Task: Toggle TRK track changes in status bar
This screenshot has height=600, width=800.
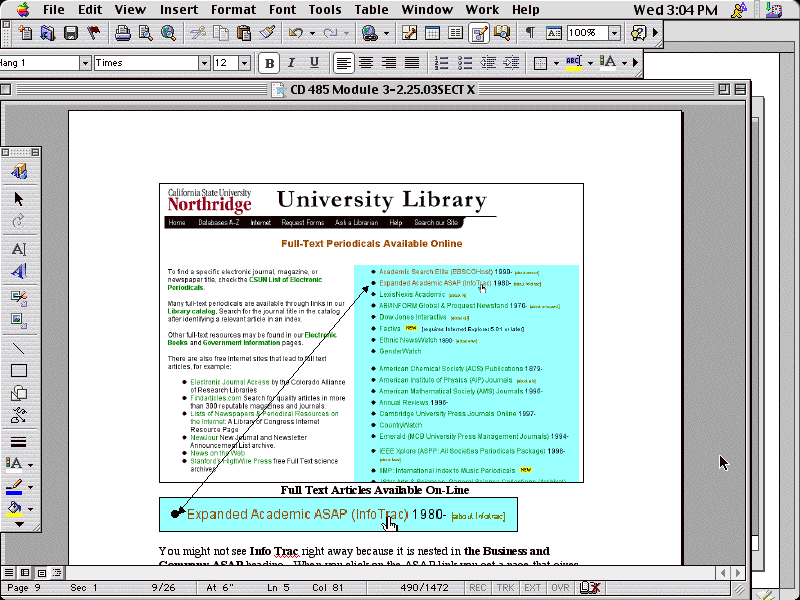Action: (x=505, y=588)
